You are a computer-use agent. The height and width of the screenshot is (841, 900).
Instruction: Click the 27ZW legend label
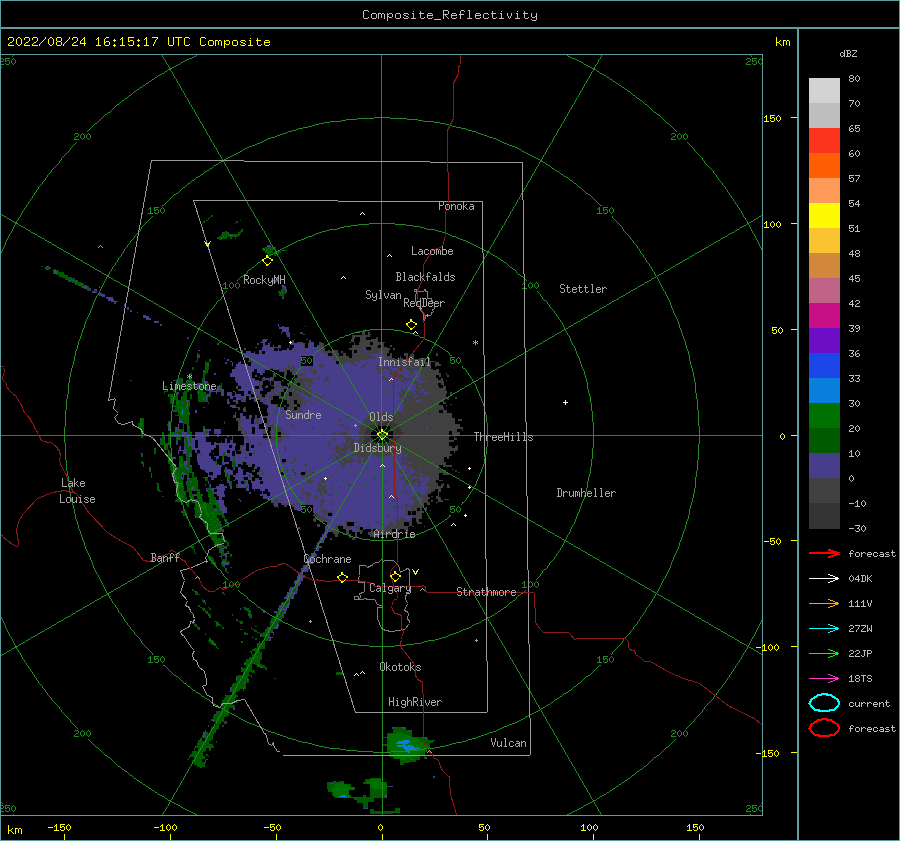coord(860,629)
